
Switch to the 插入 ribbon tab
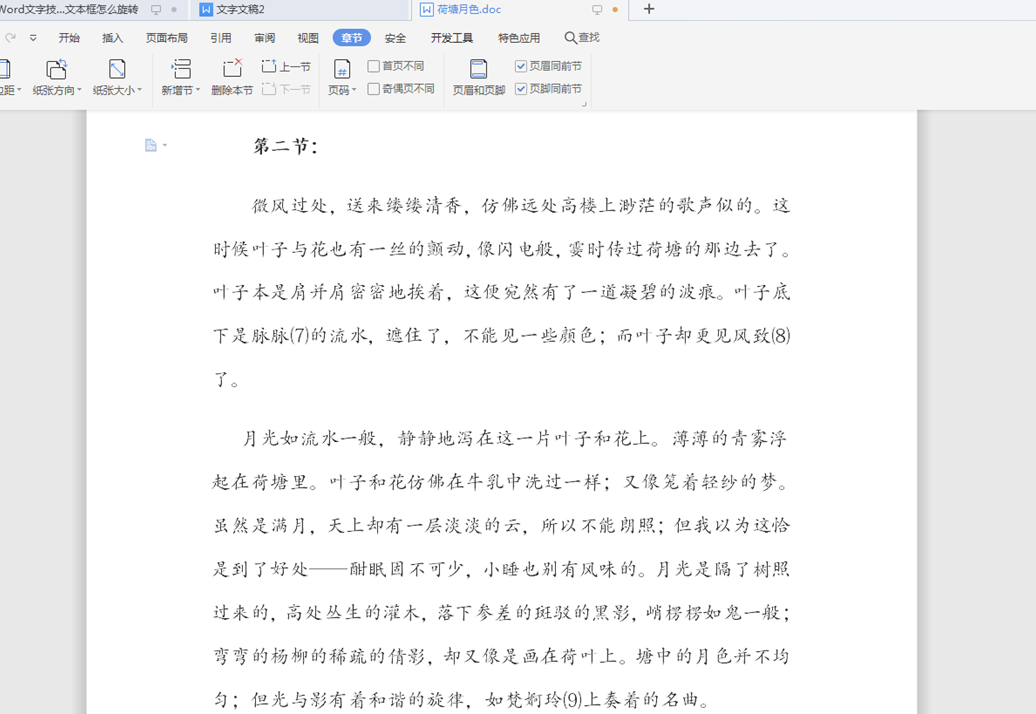(112, 38)
